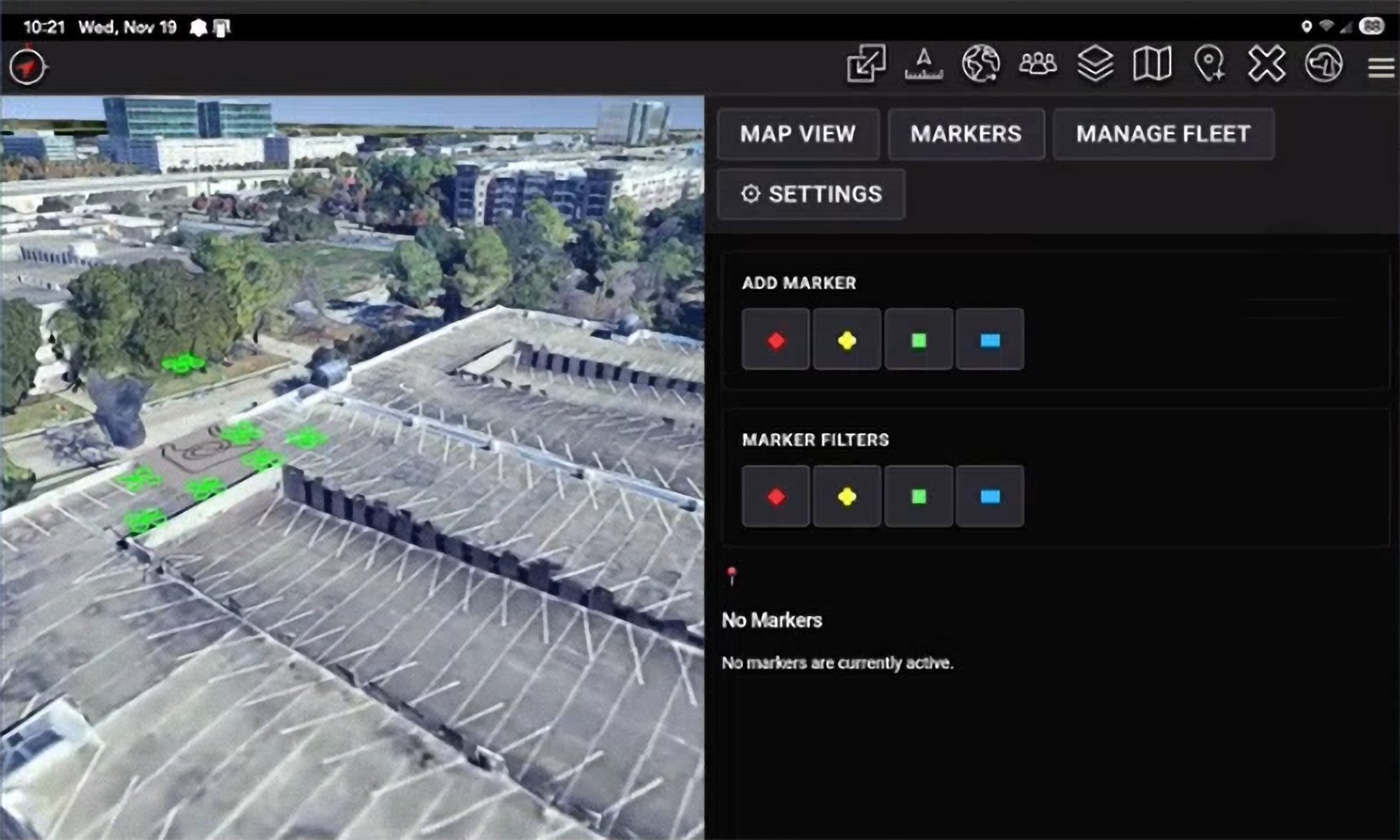
Task: Switch to the MARKERS tab
Action: point(966,133)
